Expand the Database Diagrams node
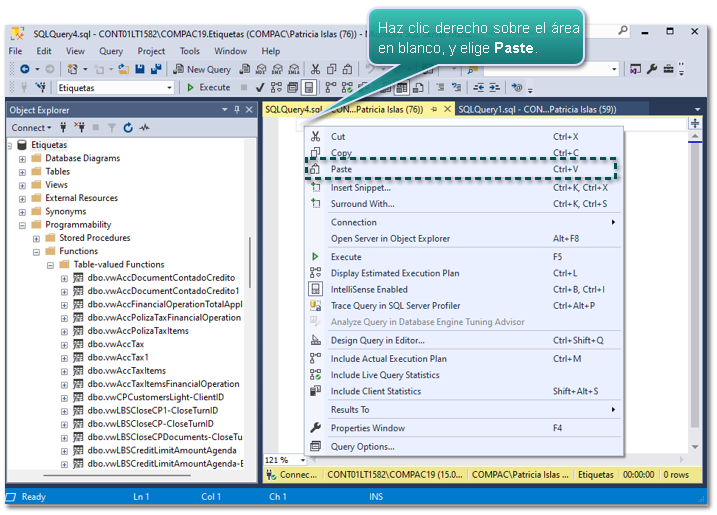This screenshot has width=717, height=515. [22, 159]
